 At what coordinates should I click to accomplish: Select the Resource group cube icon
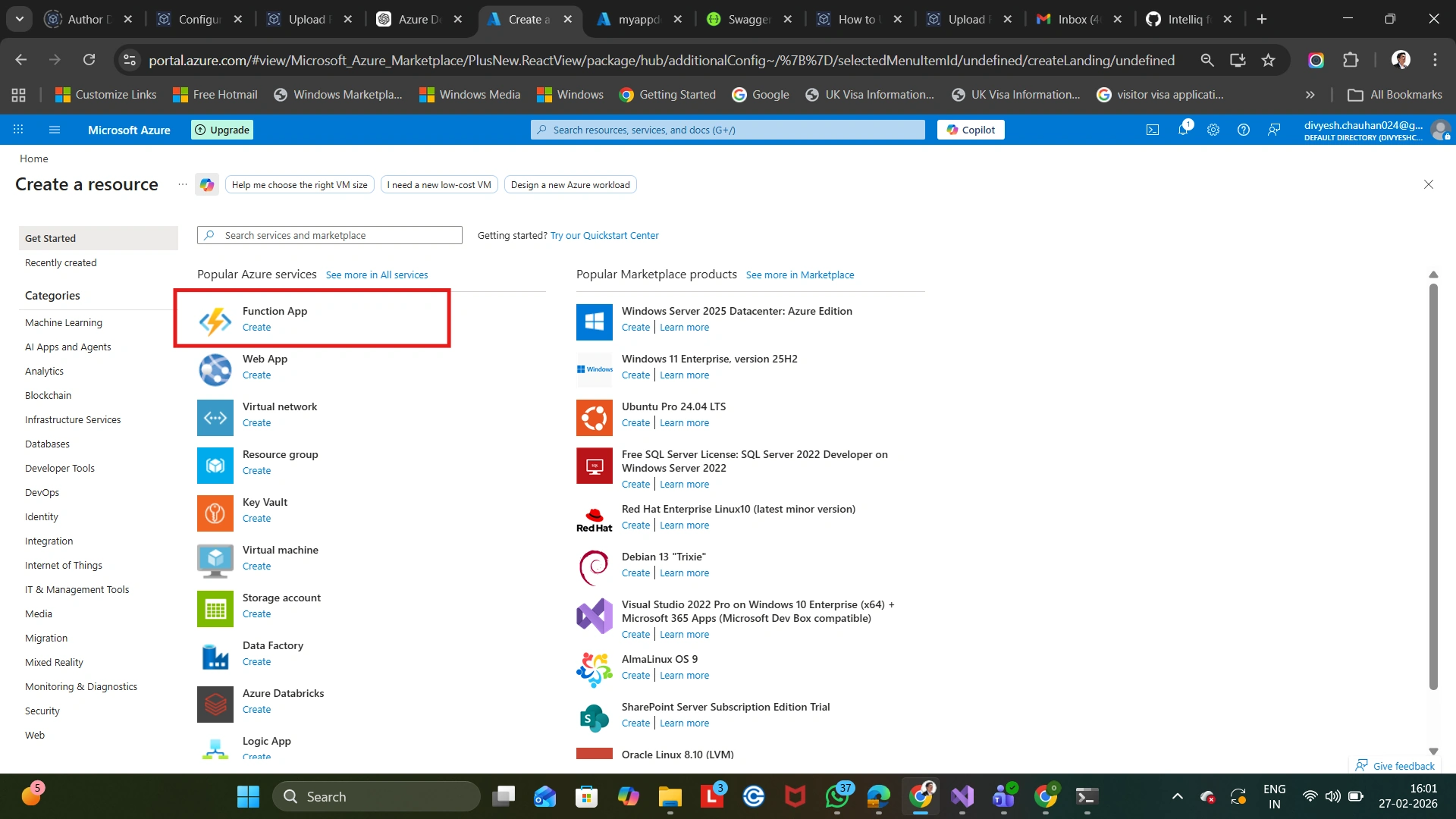click(215, 465)
